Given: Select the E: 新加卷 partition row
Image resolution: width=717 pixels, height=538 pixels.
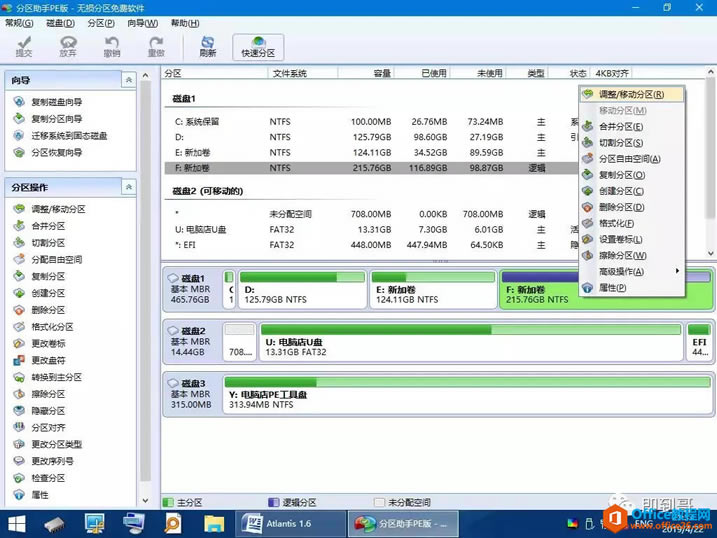Looking at the screenshot, I should pyautogui.click(x=371, y=153).
